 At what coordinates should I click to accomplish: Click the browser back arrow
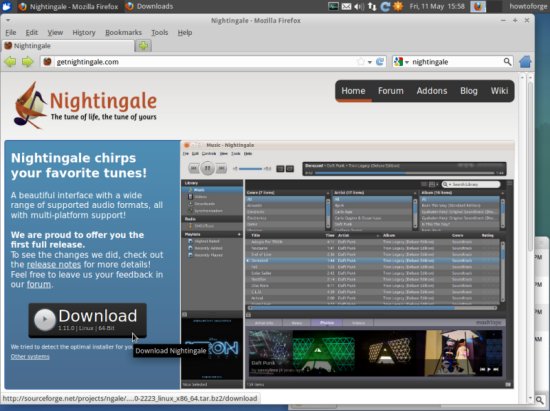10,62
